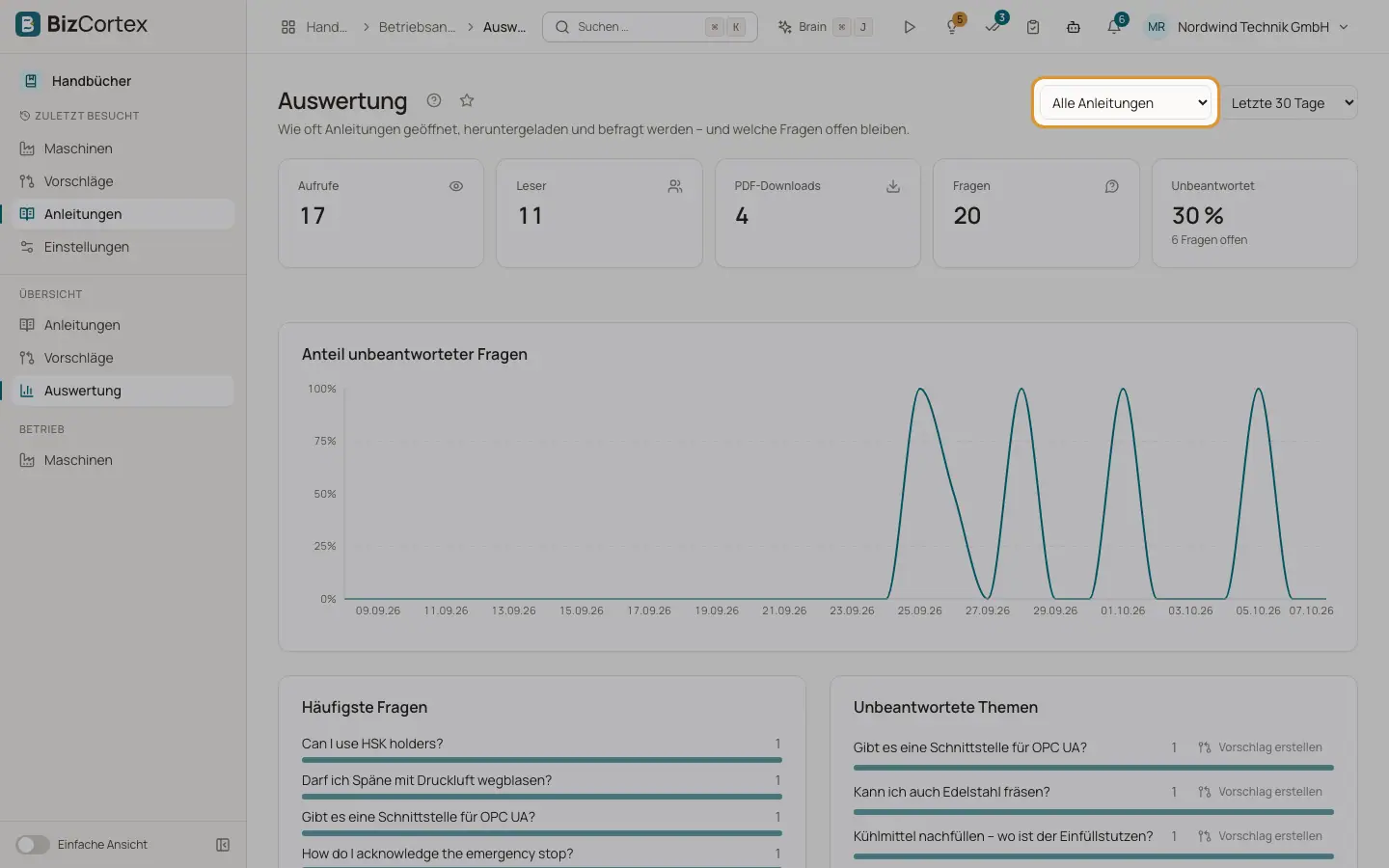Viewport: 1389px width, 868px height.
Task: Open the Letzte 30 Tage dropdown
Action: [1289, 103]
